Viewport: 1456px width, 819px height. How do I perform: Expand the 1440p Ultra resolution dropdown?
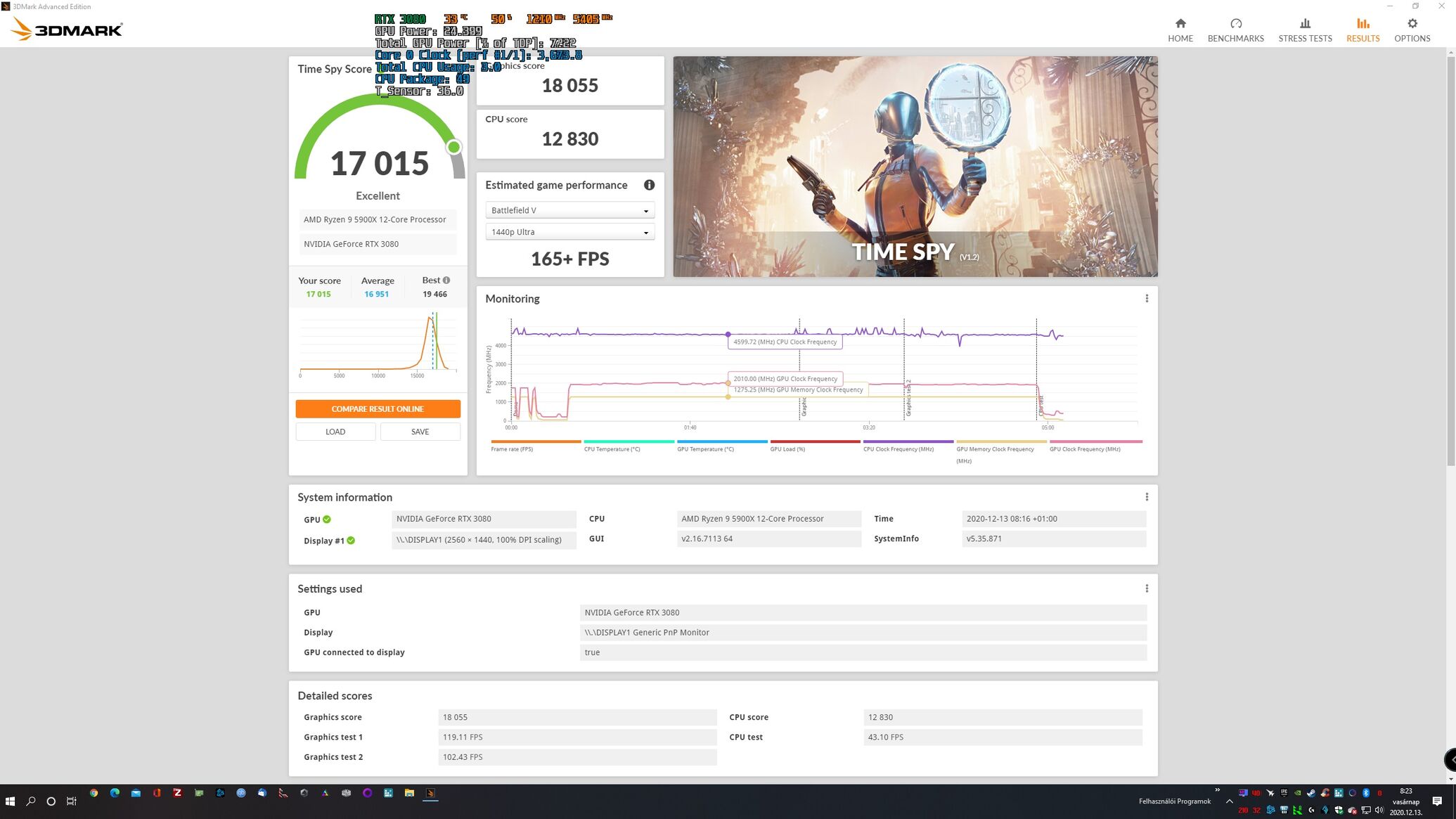coord(569,232)
